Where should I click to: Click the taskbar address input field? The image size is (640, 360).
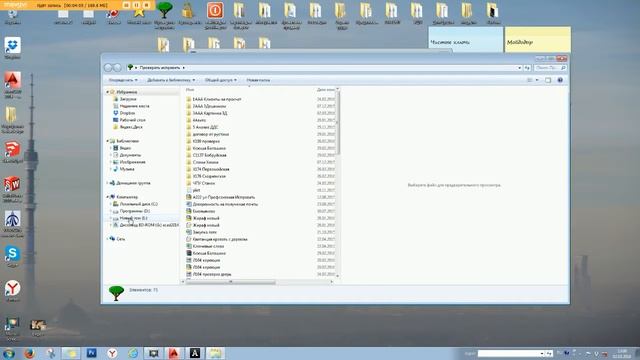(x=509, y=353)
